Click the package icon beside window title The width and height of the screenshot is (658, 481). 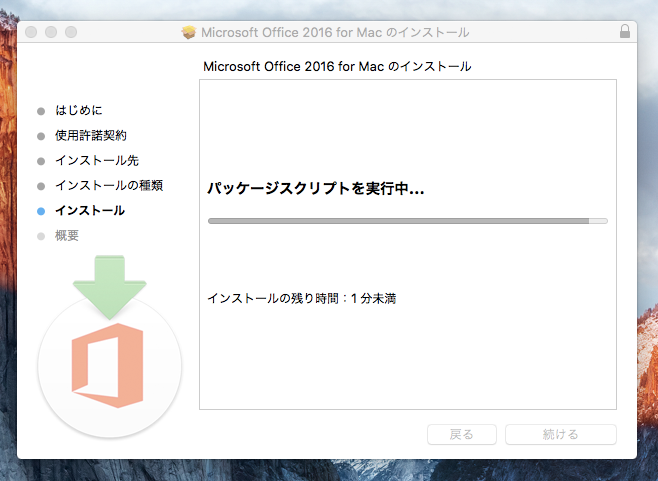coord(189,32)
